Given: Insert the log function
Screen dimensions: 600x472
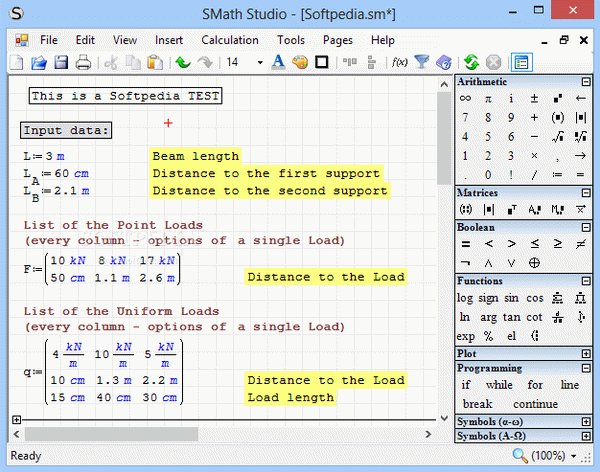Looking at the screenshot, I should [465, 298].
